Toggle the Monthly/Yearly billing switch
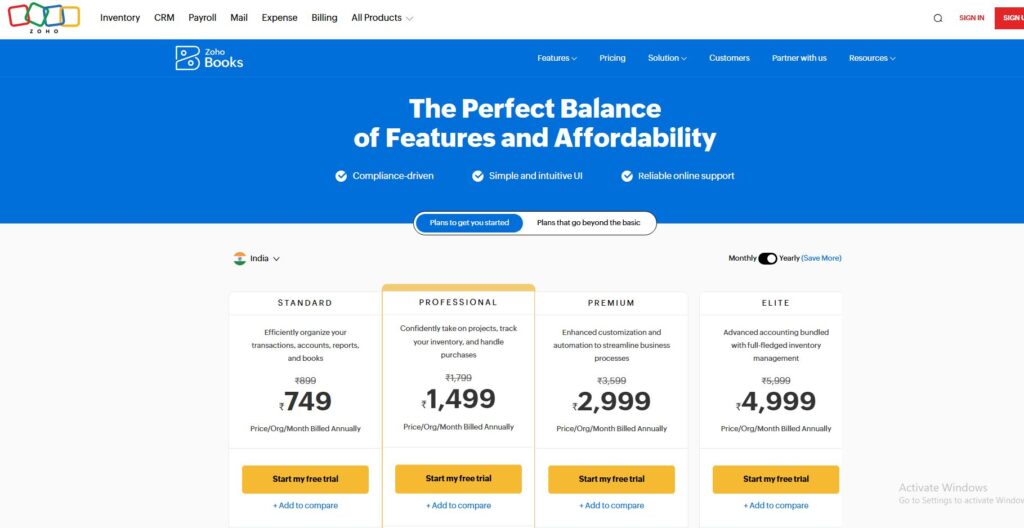 tap(767, 258)
